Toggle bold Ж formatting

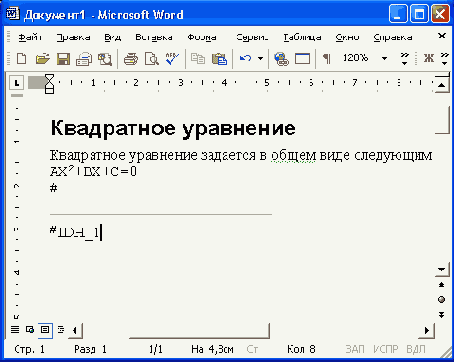coord(429,58)
